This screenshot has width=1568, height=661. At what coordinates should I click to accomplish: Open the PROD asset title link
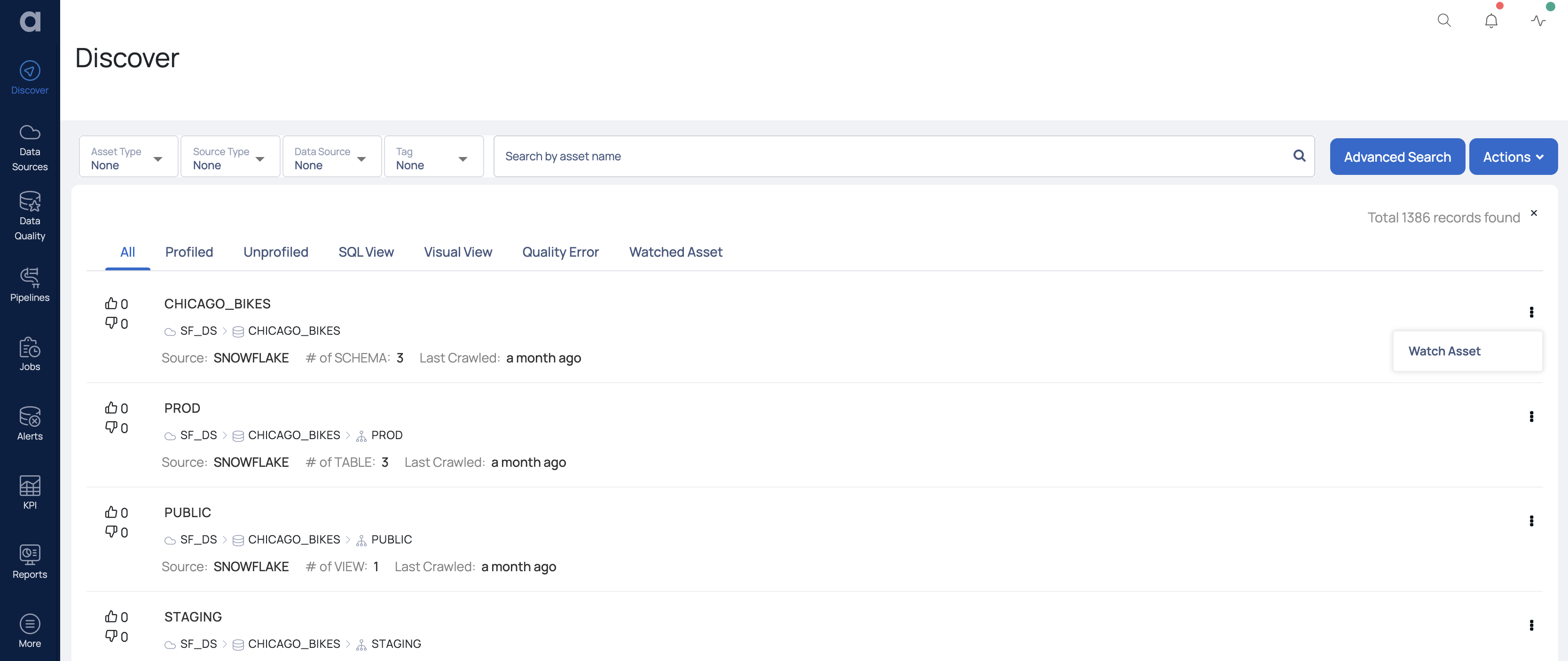(182, 408)
